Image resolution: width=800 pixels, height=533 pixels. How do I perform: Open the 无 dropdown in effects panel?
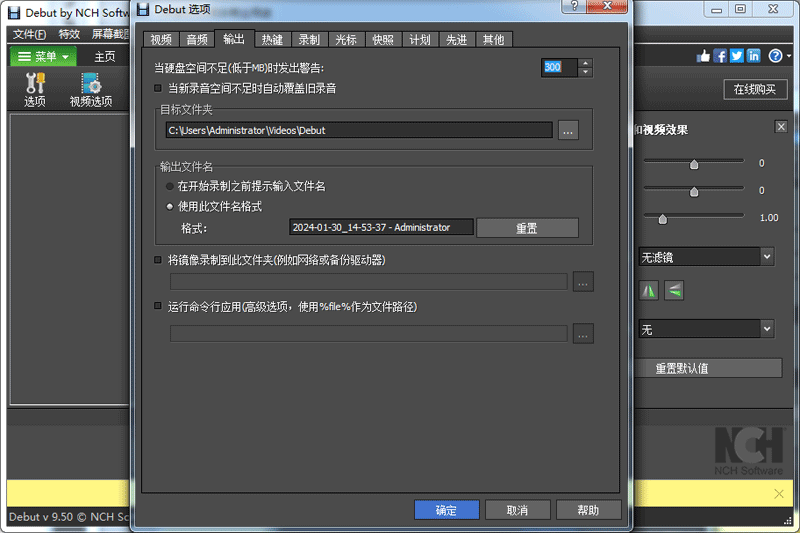[x=706, y=329]
